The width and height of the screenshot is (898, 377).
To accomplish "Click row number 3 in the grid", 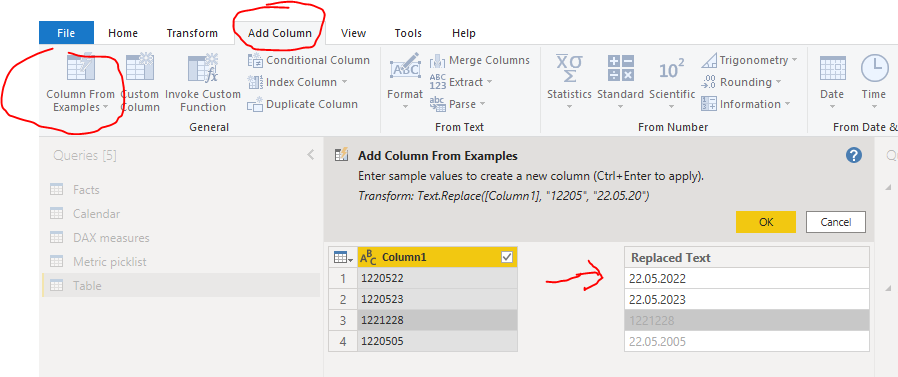I will (x=343, y=320).
